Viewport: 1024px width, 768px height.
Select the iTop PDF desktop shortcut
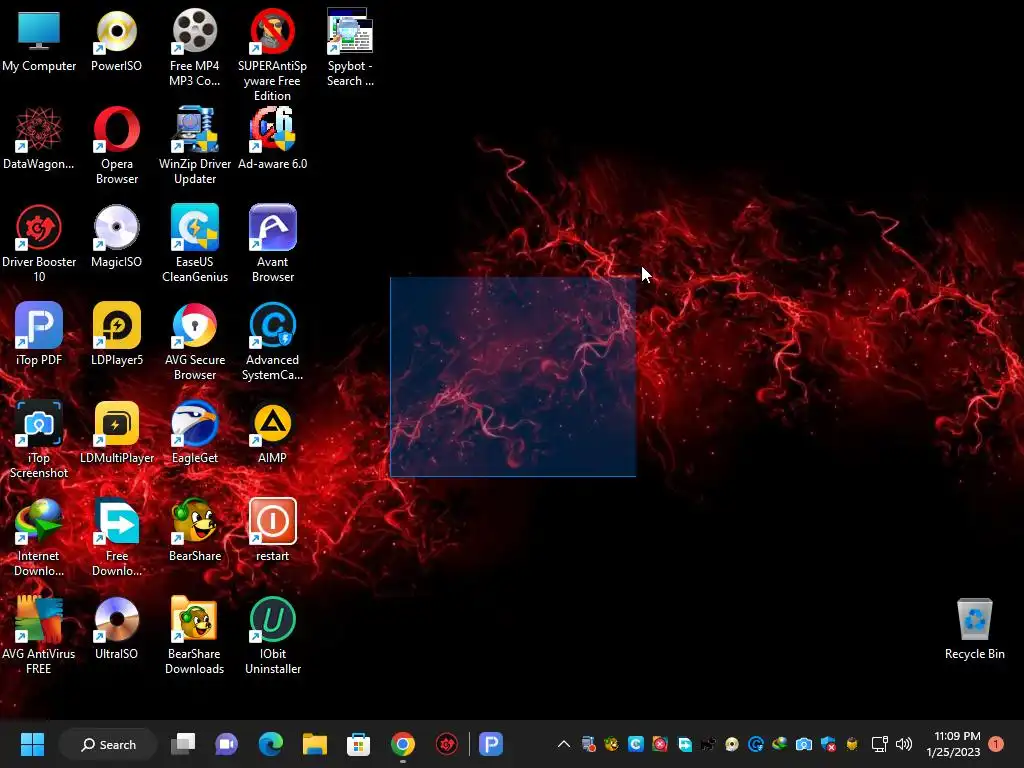(39, 334)
